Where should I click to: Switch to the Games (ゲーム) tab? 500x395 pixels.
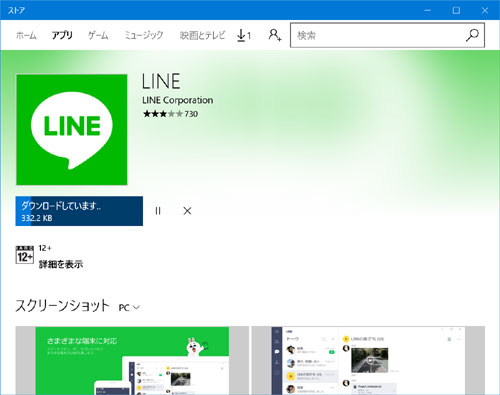coord(98,35)
